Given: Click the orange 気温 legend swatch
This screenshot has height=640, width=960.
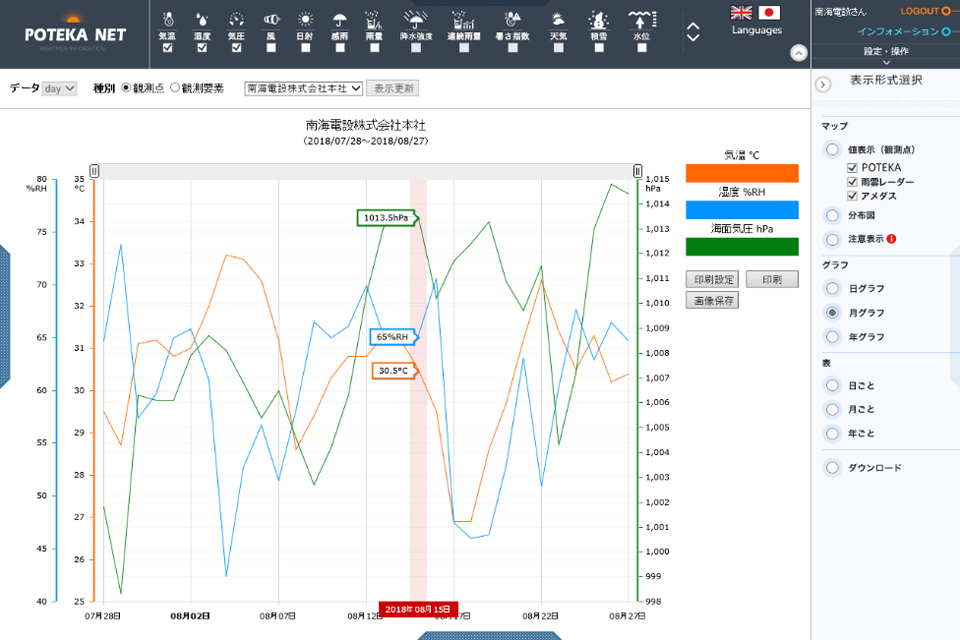Looking at the screenshot, I should 742,173.
